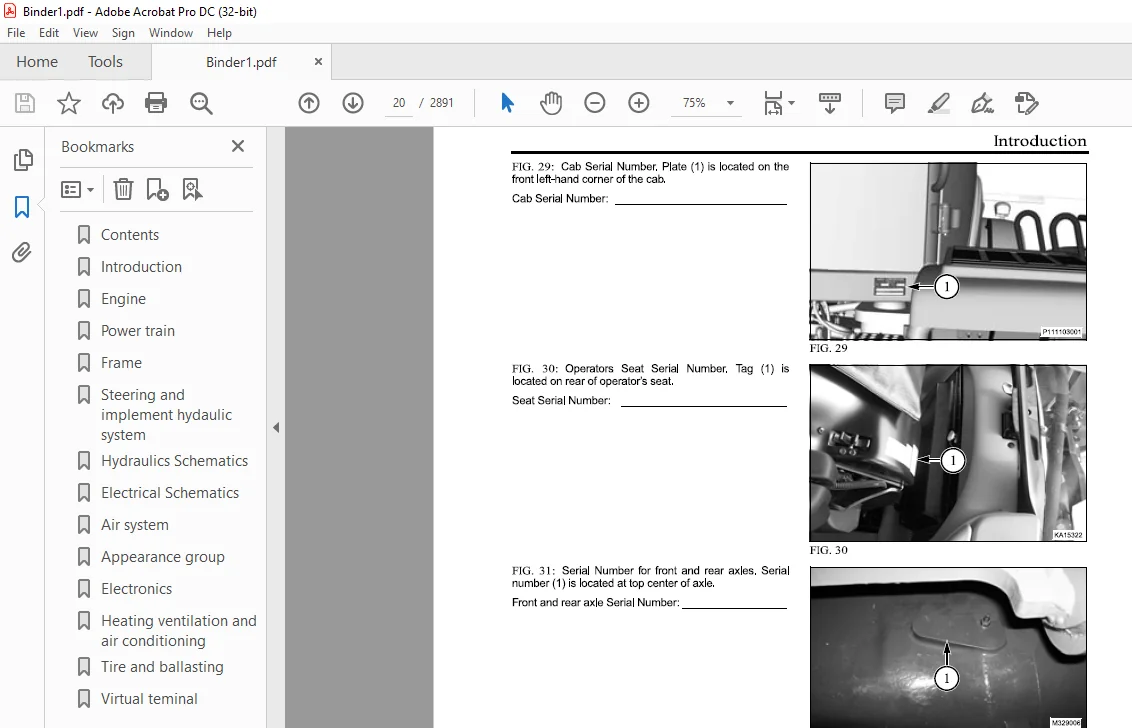The image size is (1132, 728).
Task: Open the View menu
Action: tap(85, 32)
